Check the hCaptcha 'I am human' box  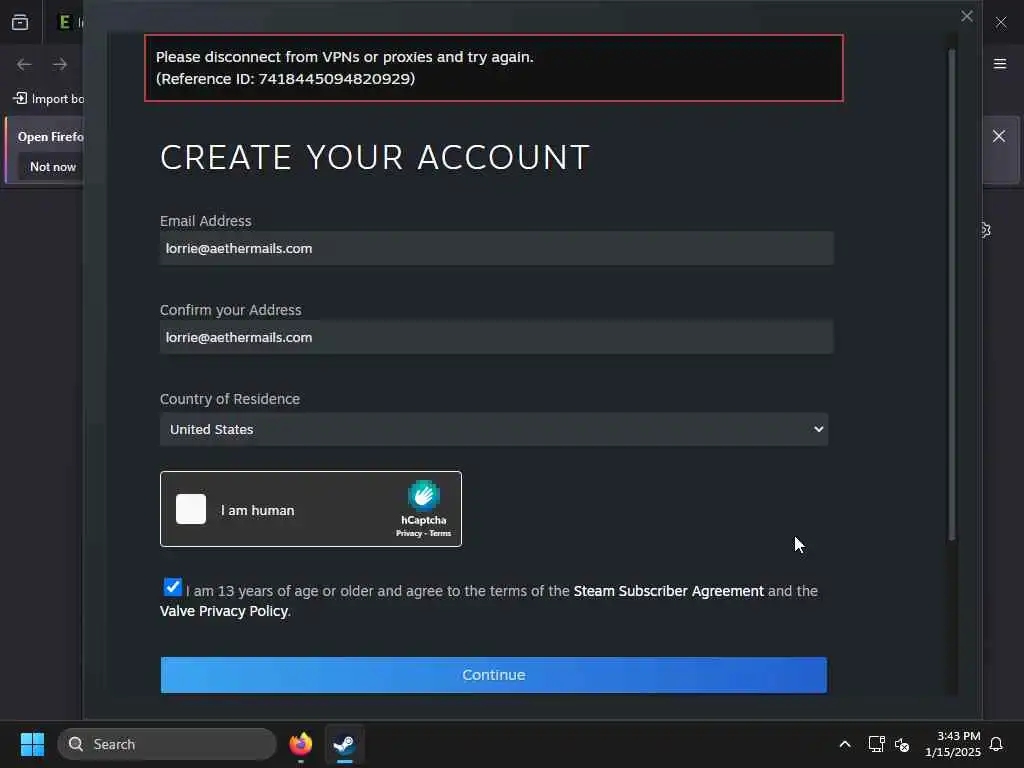pyautogui.click(x=191, y=509)
